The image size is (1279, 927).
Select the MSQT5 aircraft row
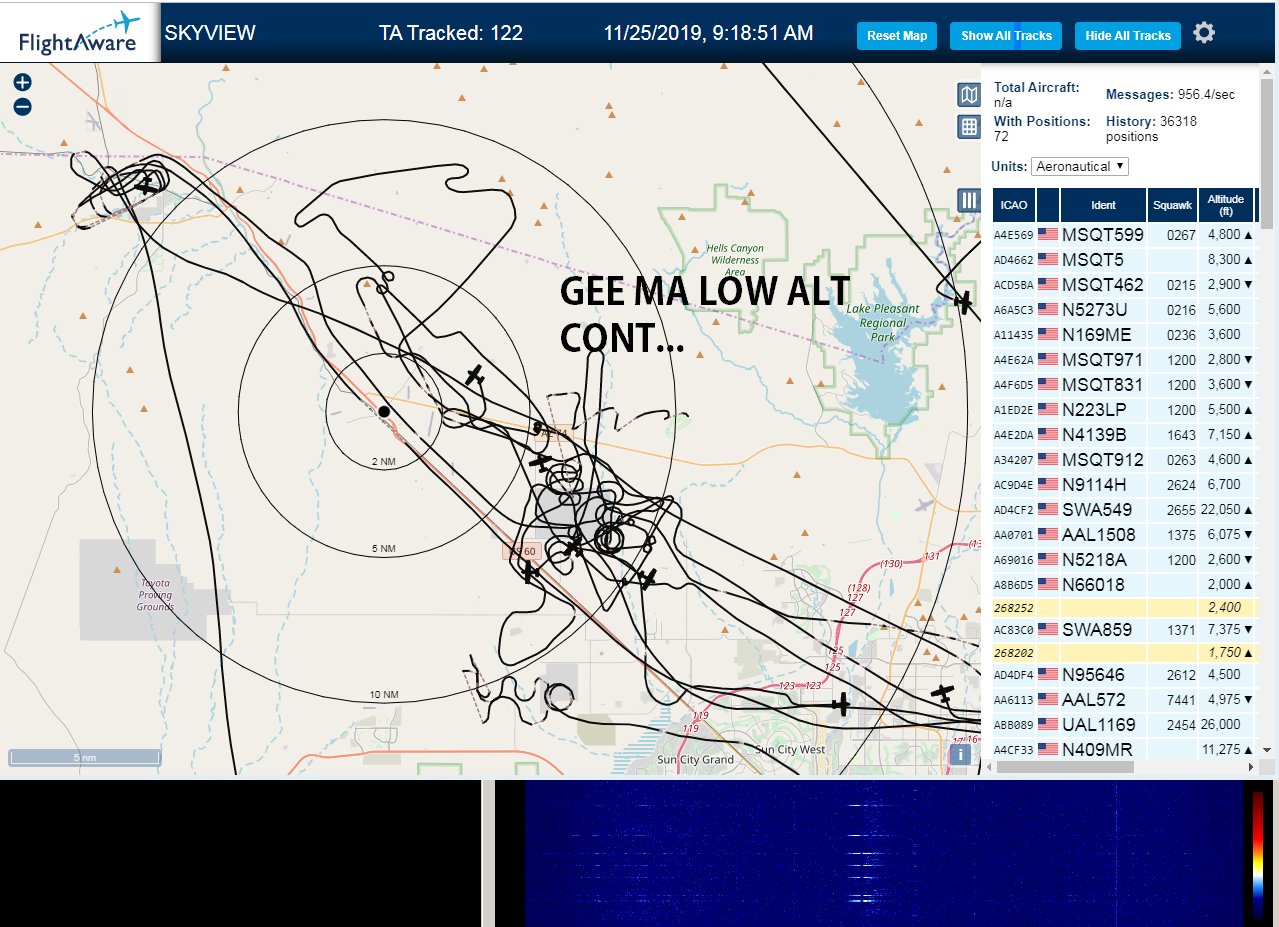1125,260
